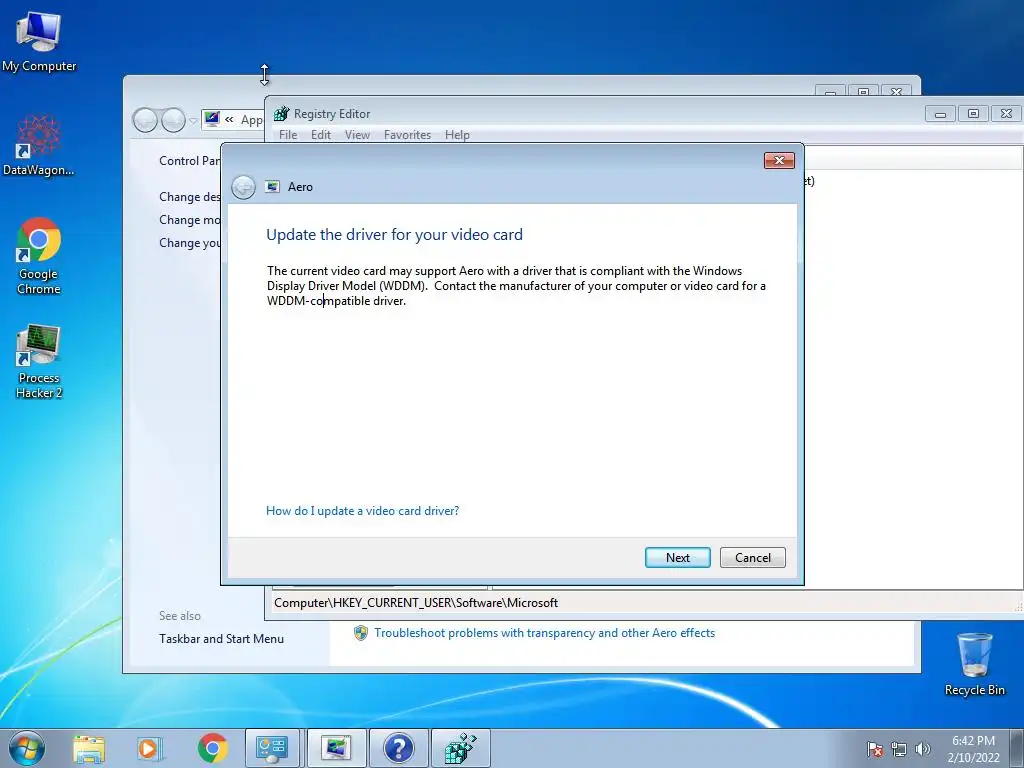The width and height of the screenshot is (1024, 768).
Task: Open the File menu in Registry Editor
Action: pos(288,135)
